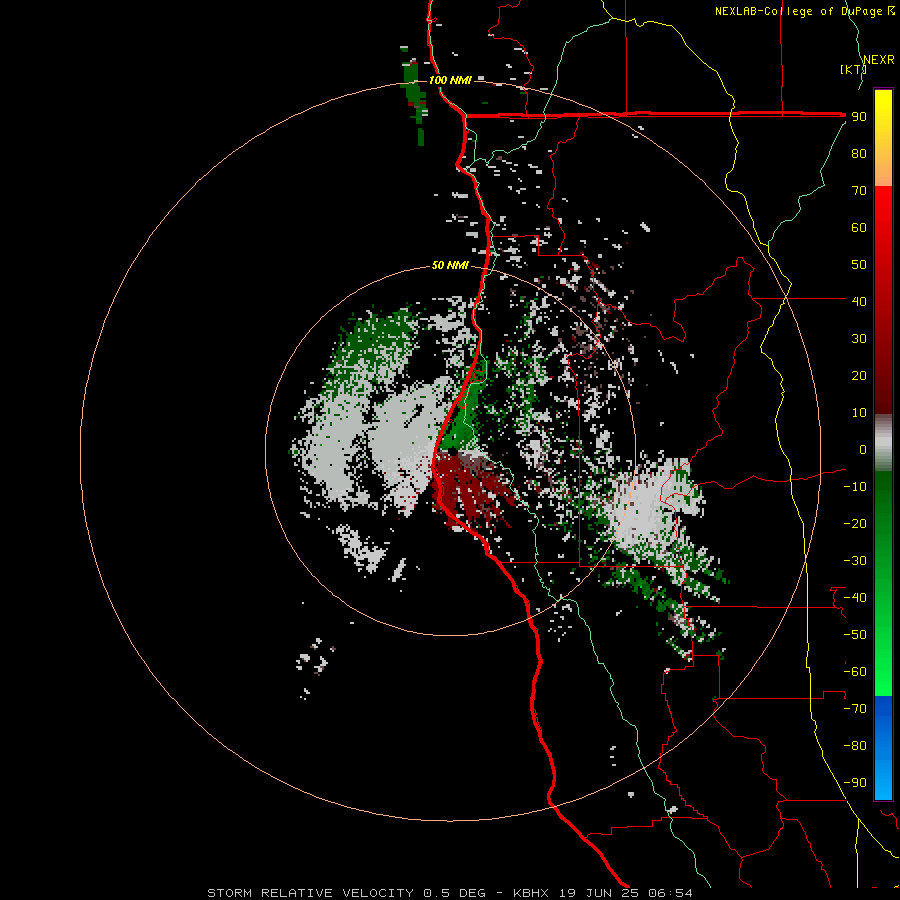The width and height of the screenshot is (900, 900).
Task: Click the NEXR label above the scale
Action: [879, 60]
